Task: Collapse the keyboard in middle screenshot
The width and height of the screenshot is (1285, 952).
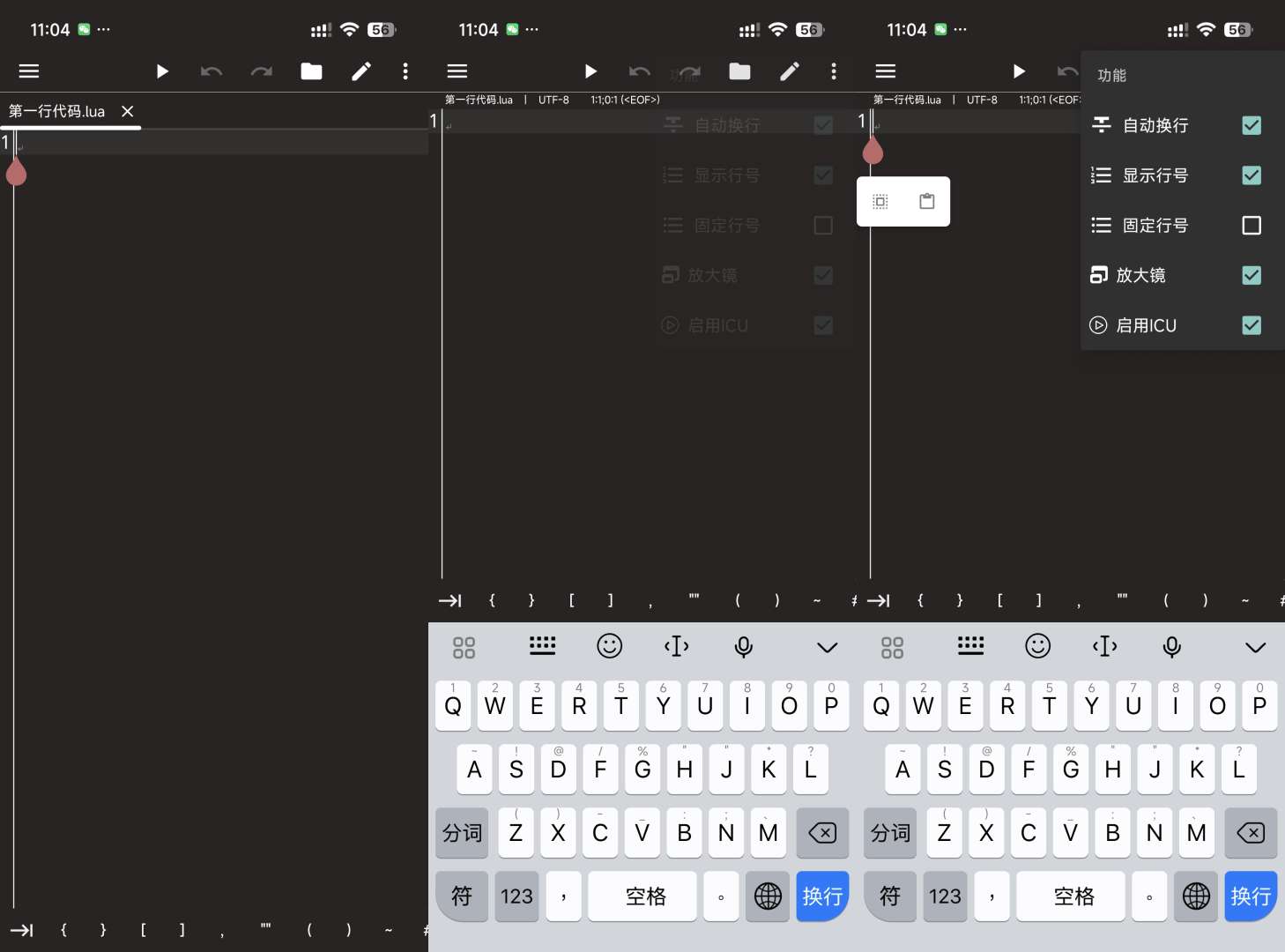Action: [x=827, y=648]
